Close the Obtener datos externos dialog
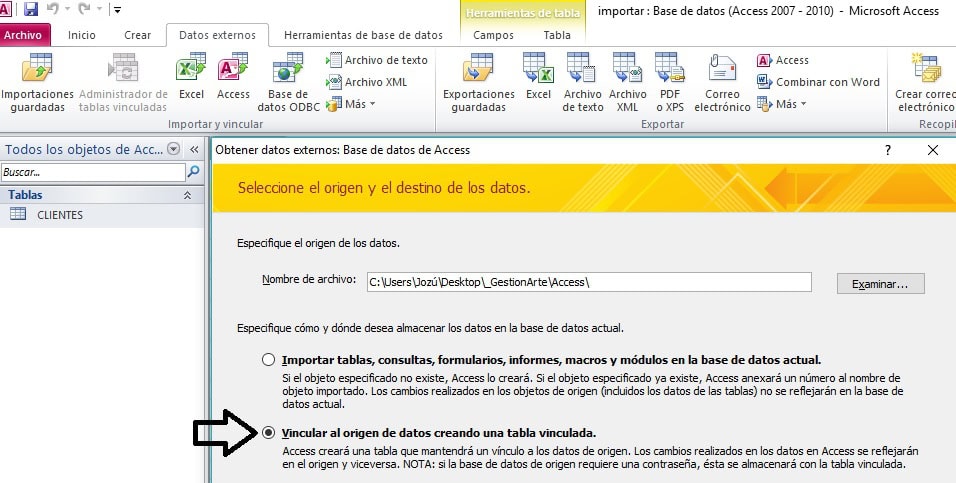Image resolution: width=956 pixels, height=483 pixels. [x=933, y=150]
